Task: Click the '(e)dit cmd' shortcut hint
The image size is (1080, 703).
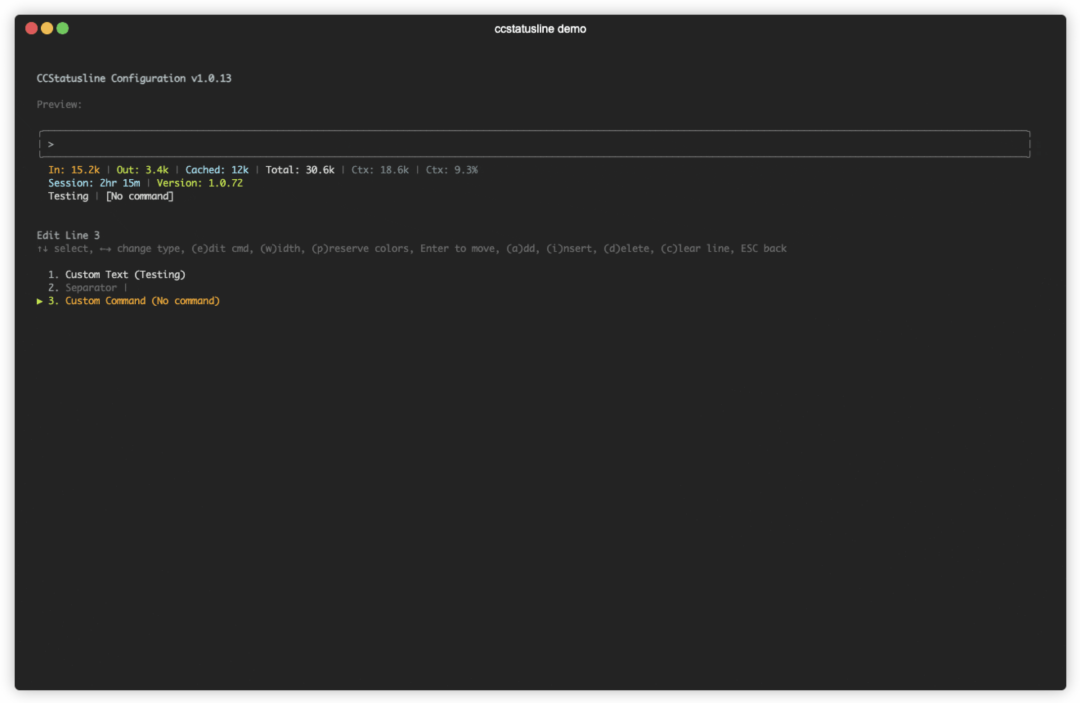Action: coord(222,248)
